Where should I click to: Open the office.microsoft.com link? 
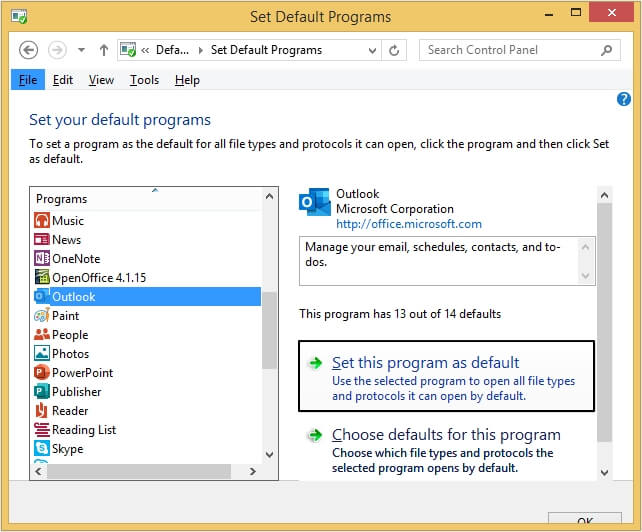point(409,224)
